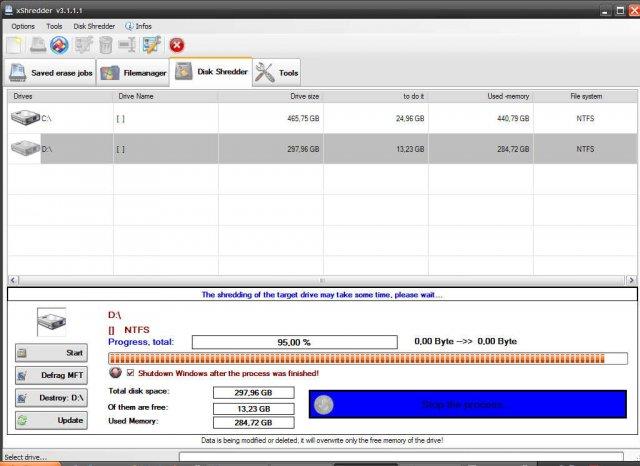This screenshot has height=466, width=640.
Task: Click the 'Select drive...' status bar text
Action: [x=25, y=457]
